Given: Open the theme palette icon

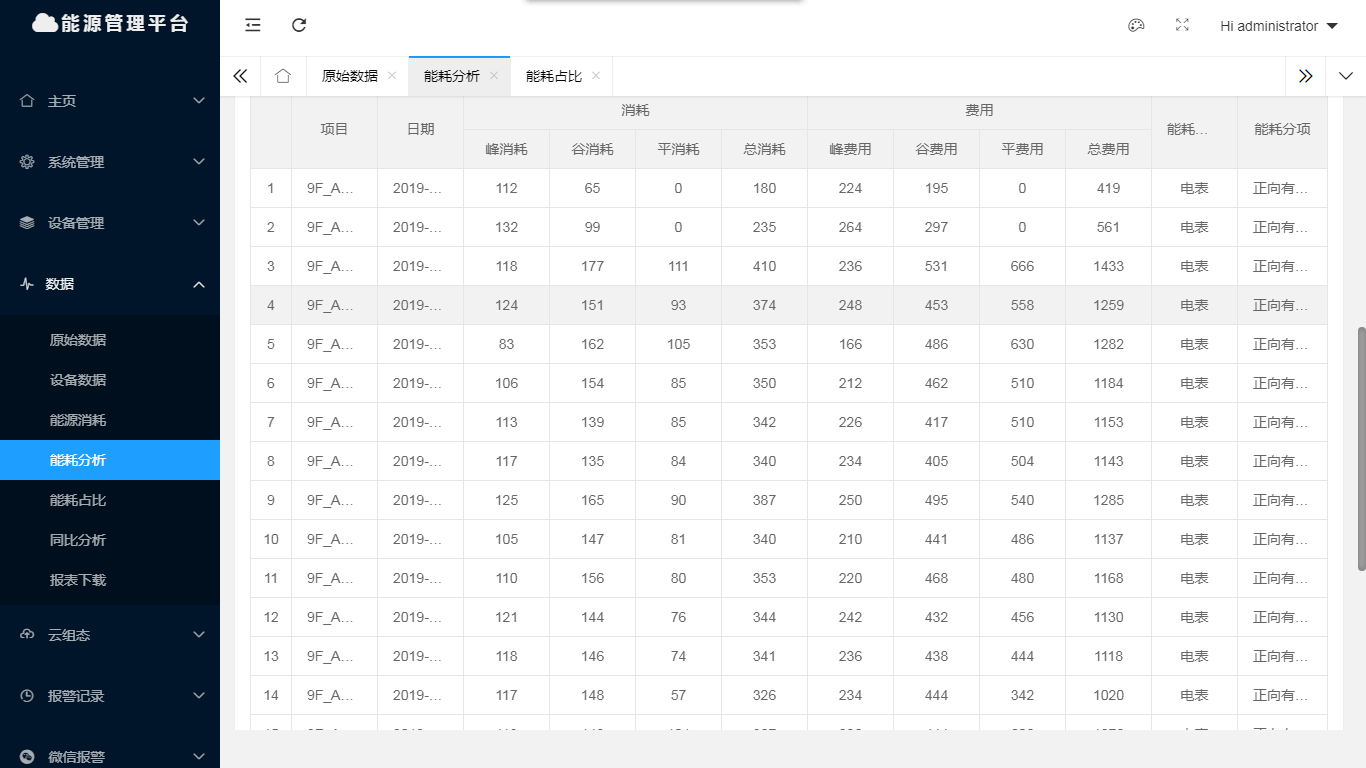Looking at the screenshot, I should [x=1136, y=26].
